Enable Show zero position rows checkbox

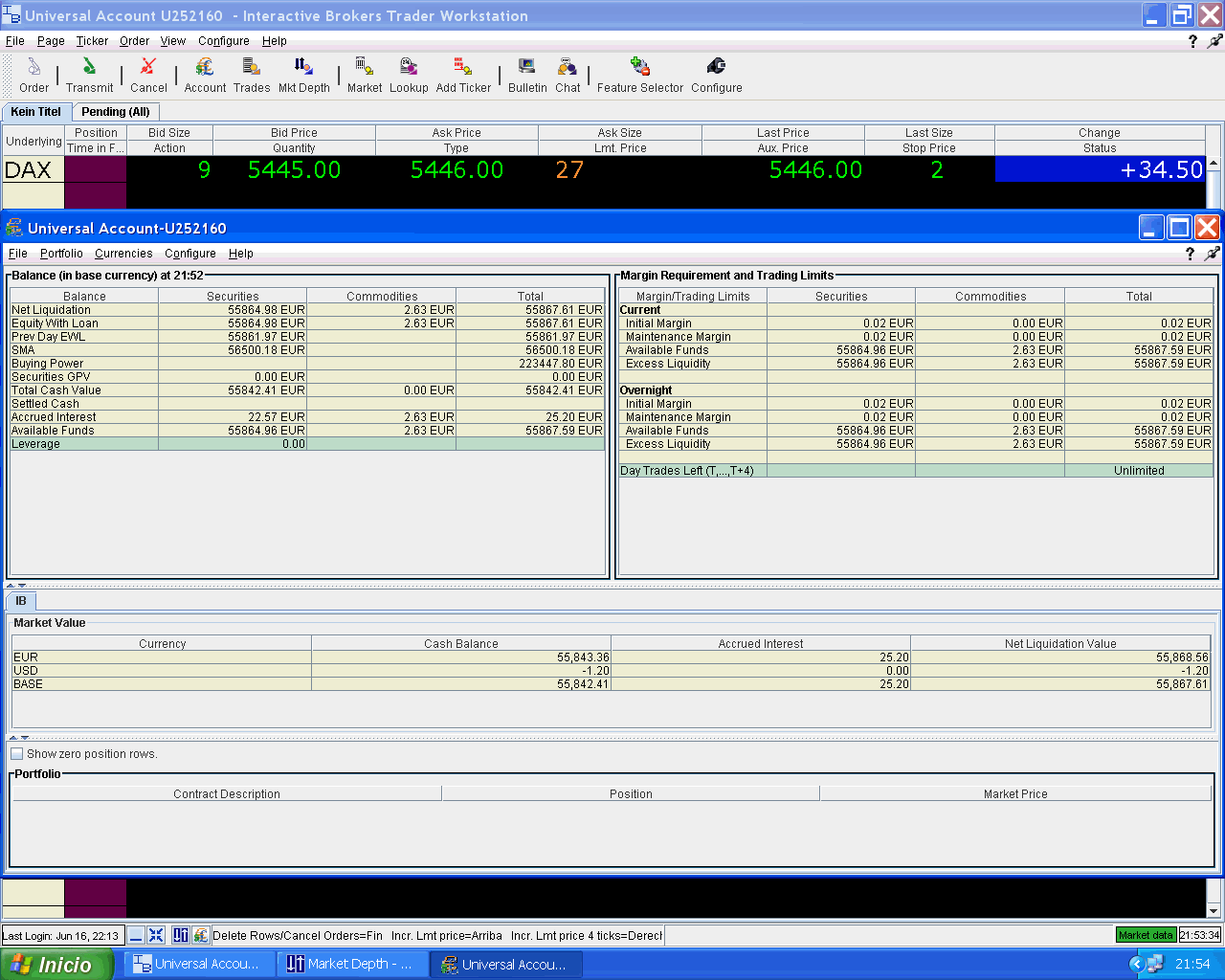[x=16, y=754]
